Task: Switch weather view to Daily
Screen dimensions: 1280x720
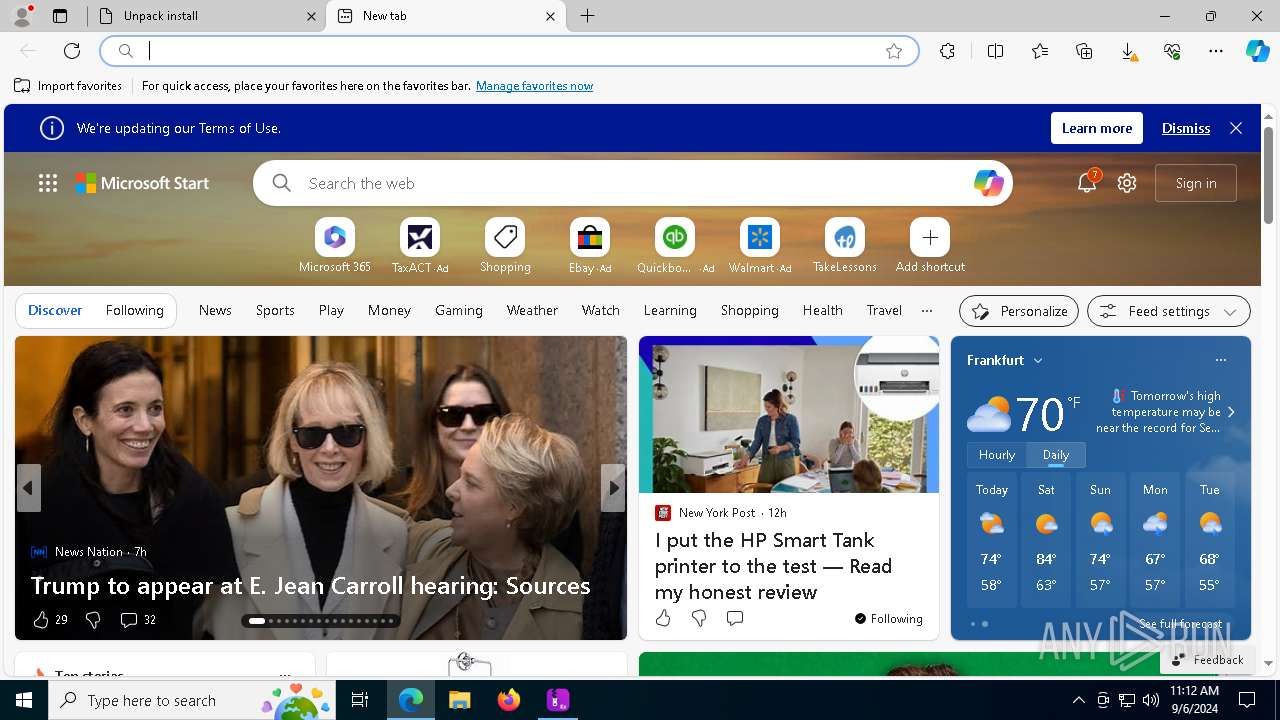Action: pos(1056,455)
